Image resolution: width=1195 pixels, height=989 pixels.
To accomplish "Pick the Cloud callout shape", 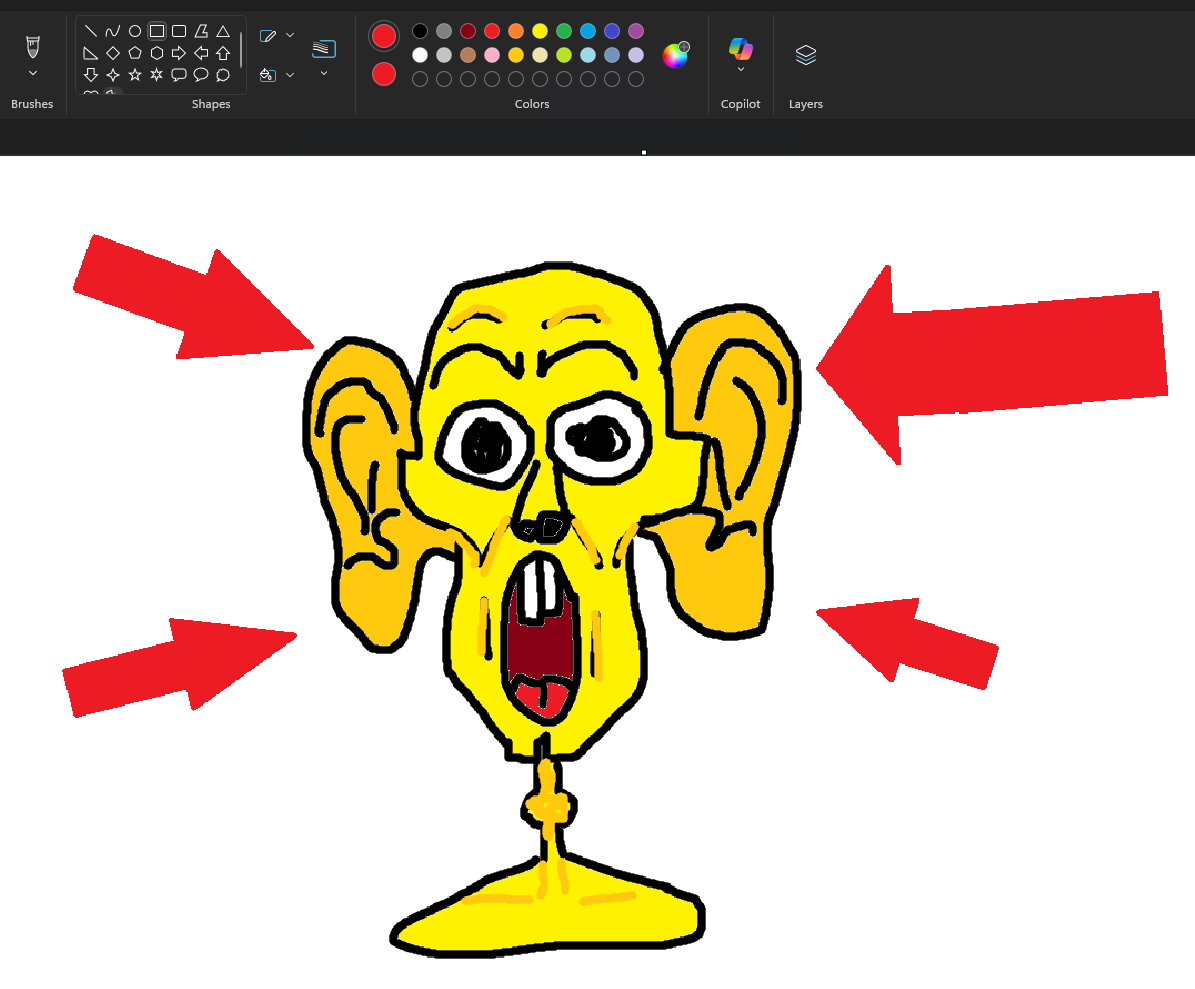I will (223, 75).
